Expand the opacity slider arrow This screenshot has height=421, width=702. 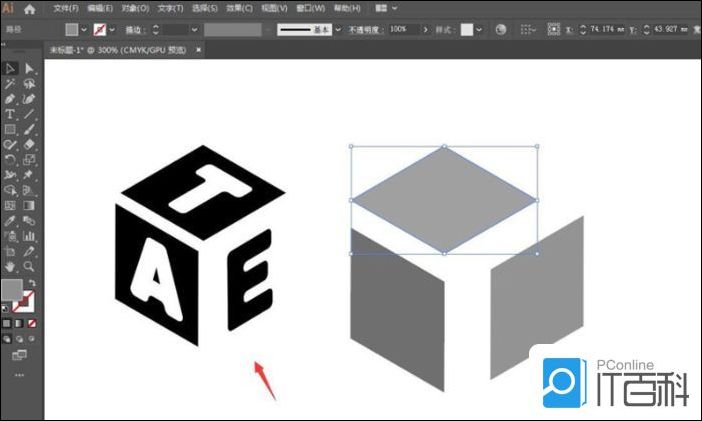tap(425, 30)
